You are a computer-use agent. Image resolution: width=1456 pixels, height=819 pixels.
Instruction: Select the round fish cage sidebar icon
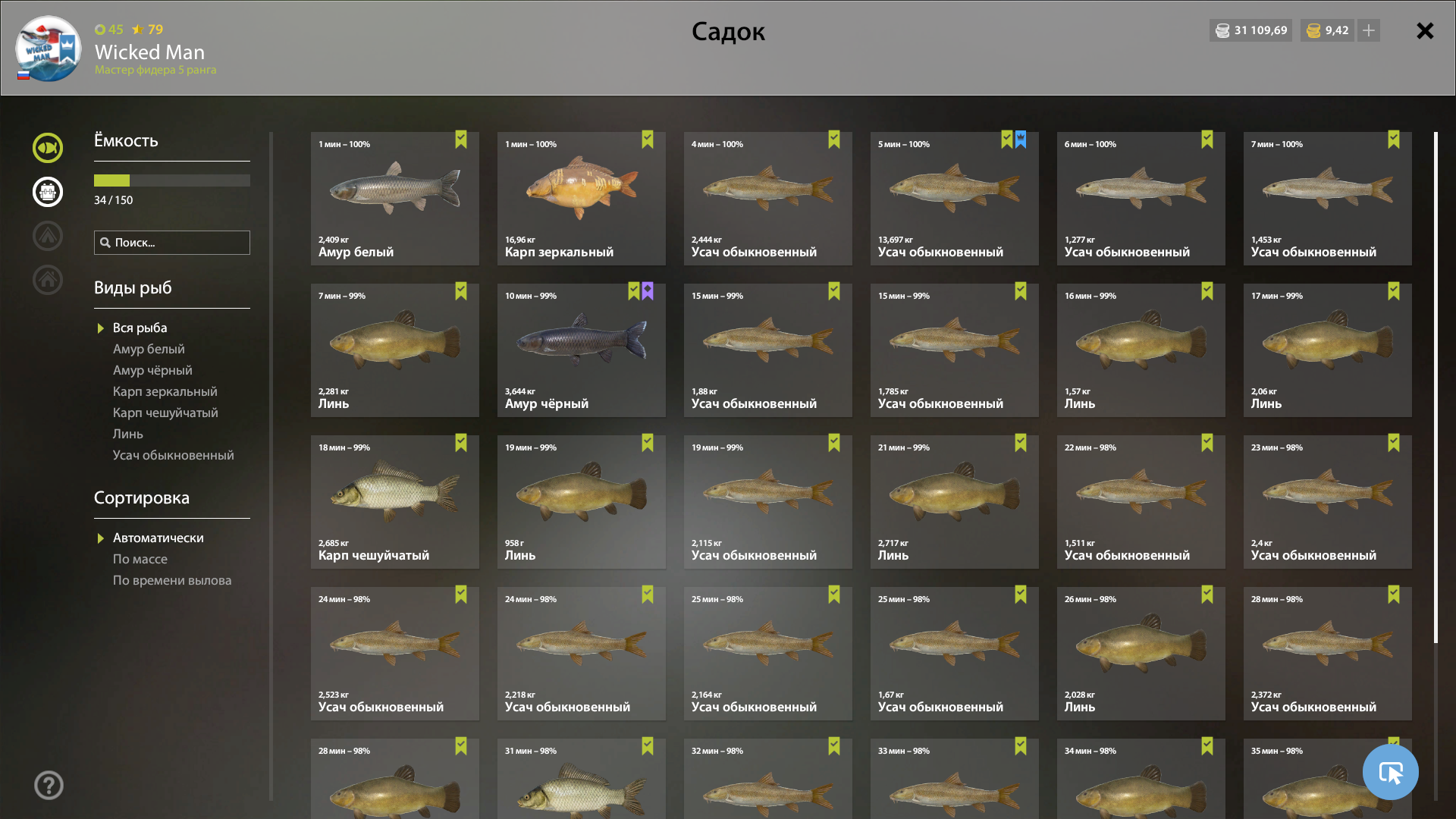click(x=47, y=192)
